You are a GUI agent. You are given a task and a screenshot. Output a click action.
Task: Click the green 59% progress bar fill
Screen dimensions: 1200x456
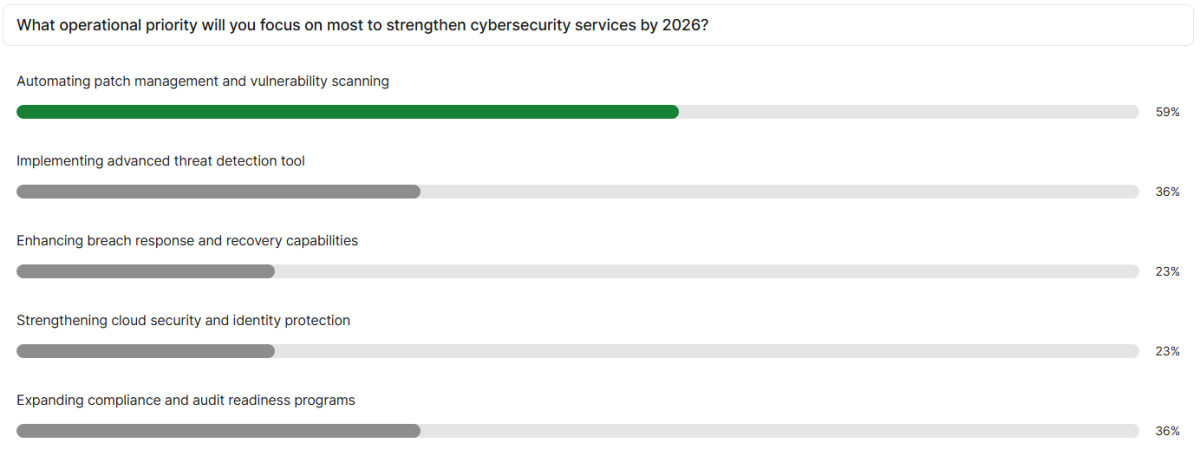pos(347,112)
